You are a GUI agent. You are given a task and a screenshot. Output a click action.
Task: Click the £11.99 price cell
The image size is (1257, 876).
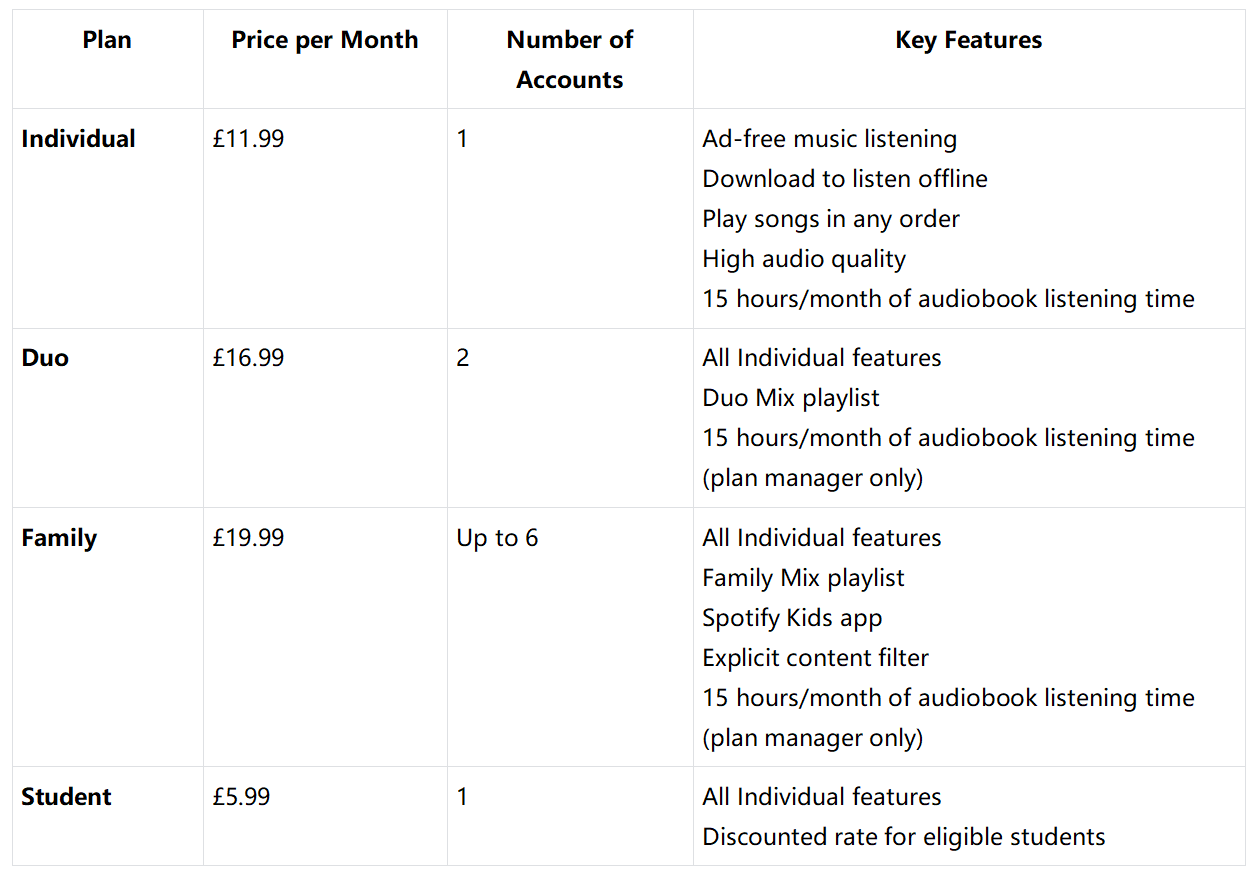tap(248, 139)
